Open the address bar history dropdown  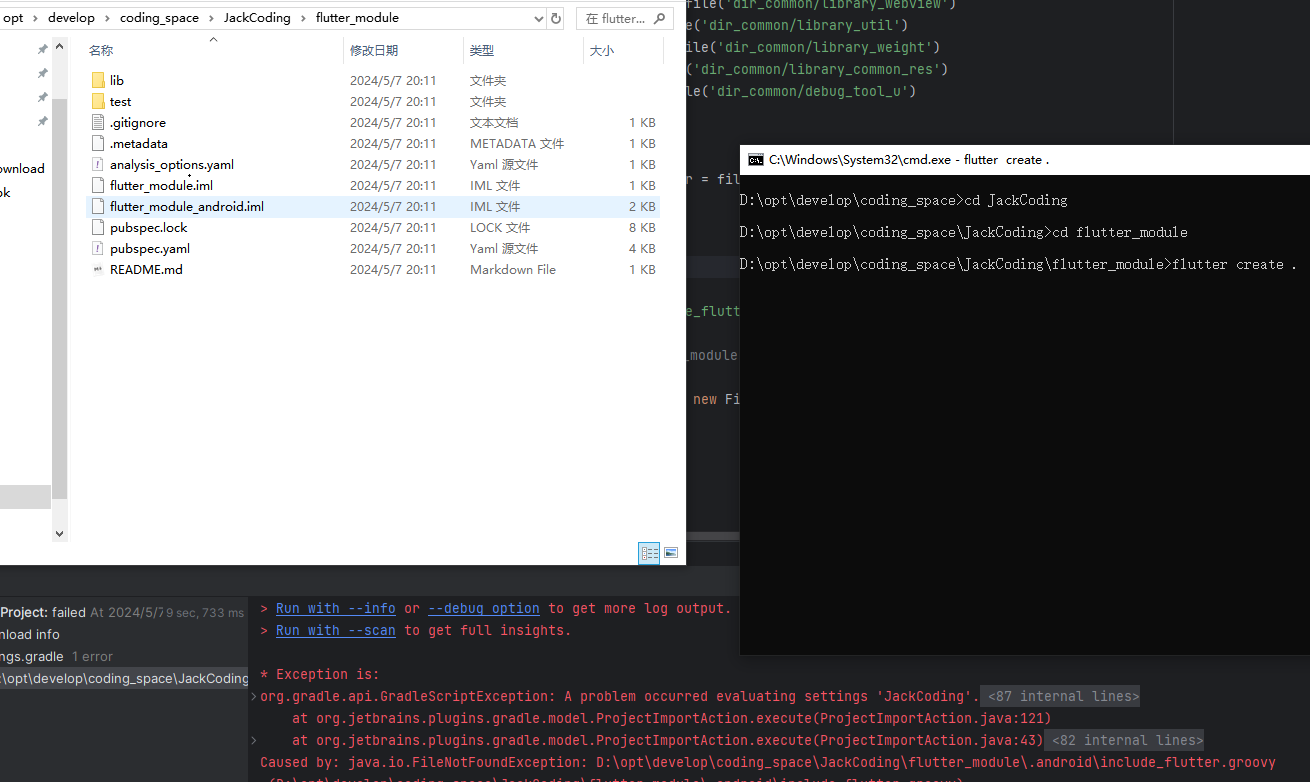pyautogui.click(x=538, y=18)
